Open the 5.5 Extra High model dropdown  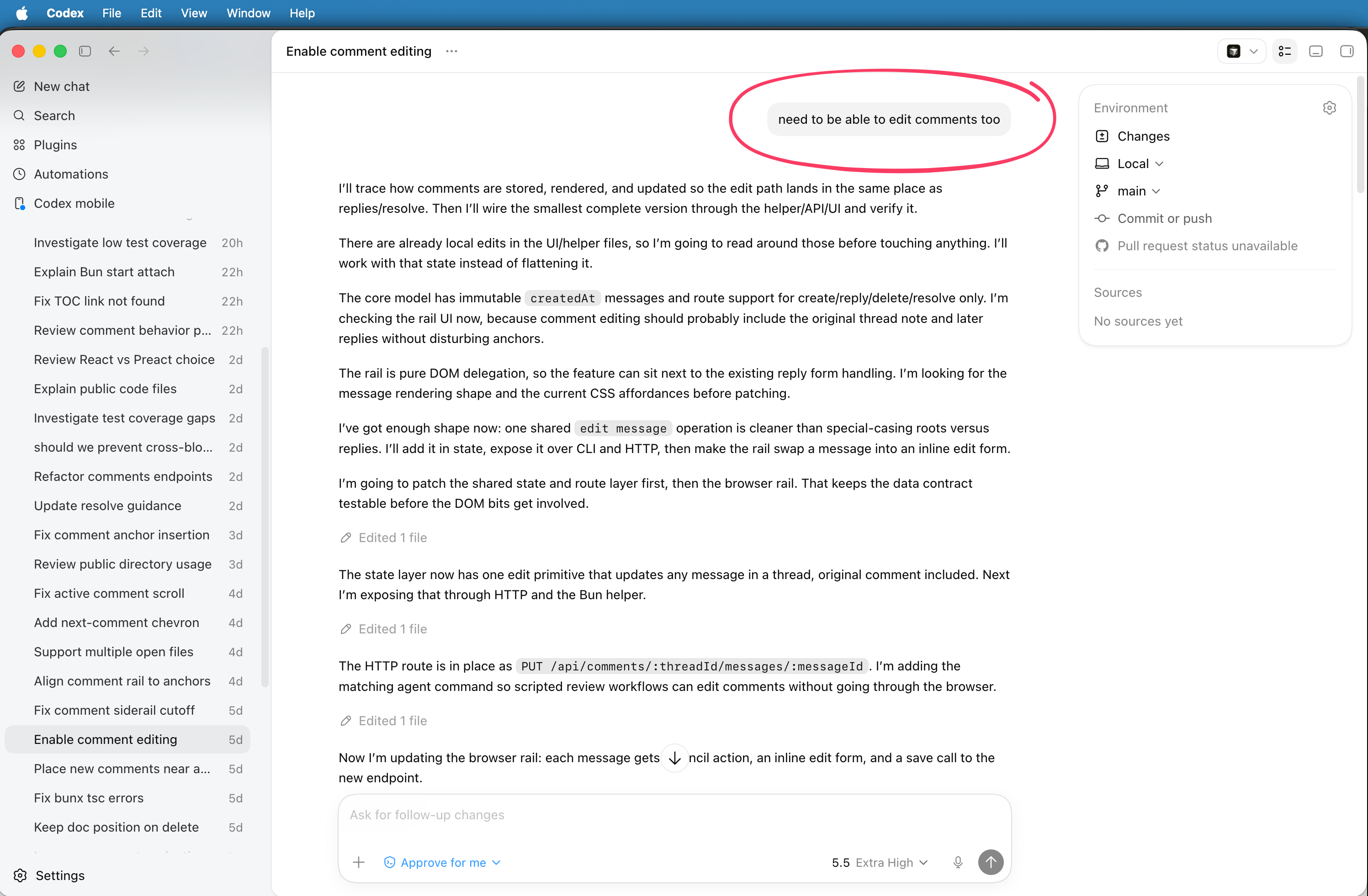[x=880, y=862]
